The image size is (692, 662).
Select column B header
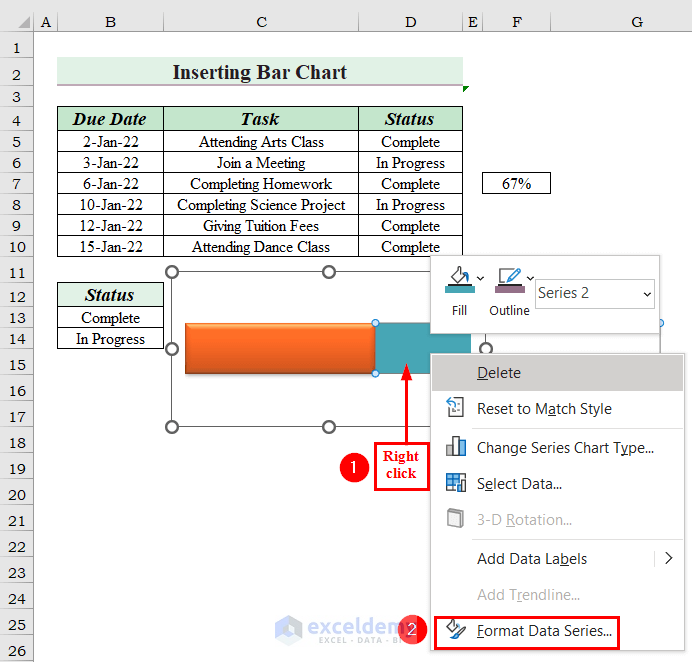pos(110,22)
